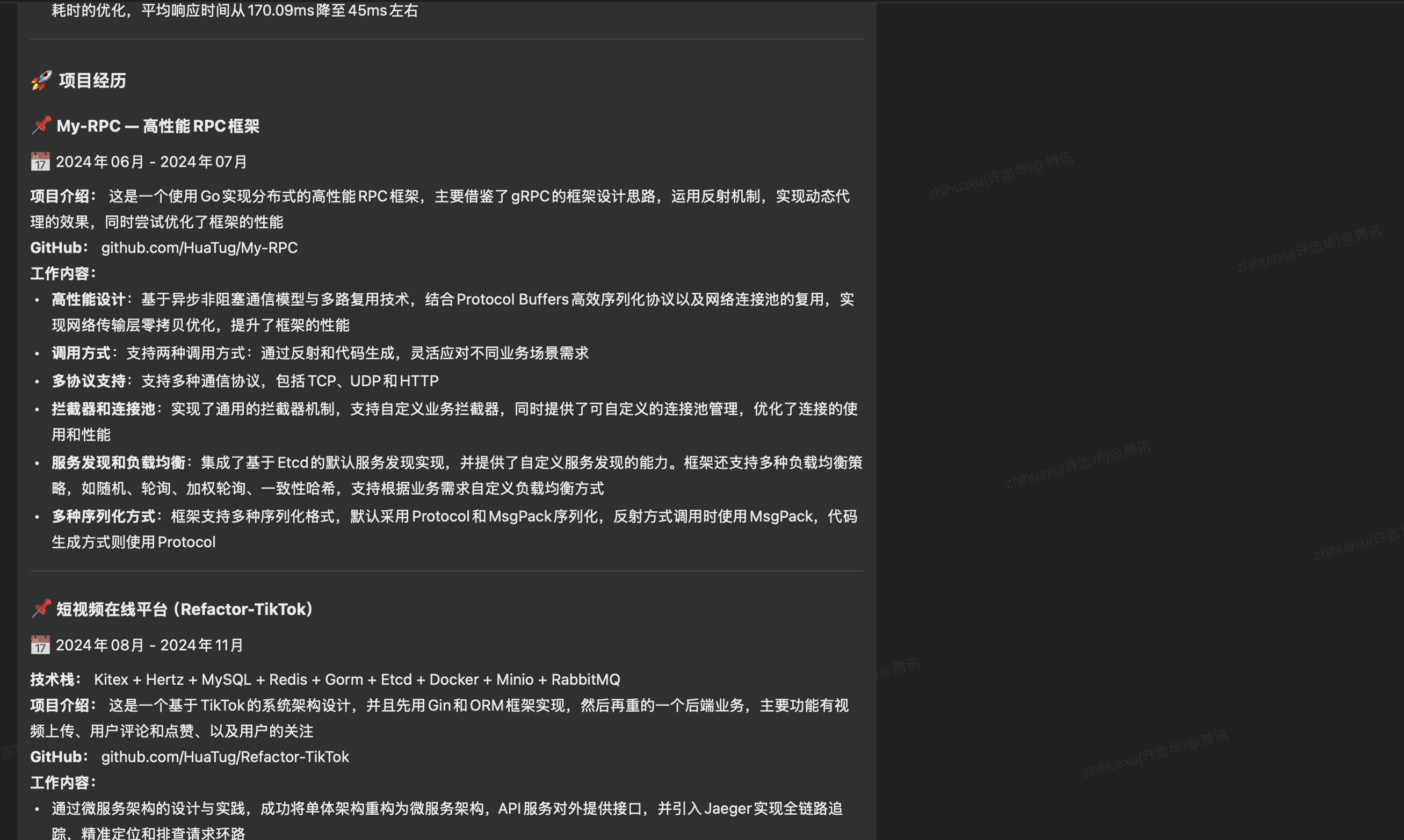Click the 2024年06月 - 2024年07月 date text

[x=151, y=162]
